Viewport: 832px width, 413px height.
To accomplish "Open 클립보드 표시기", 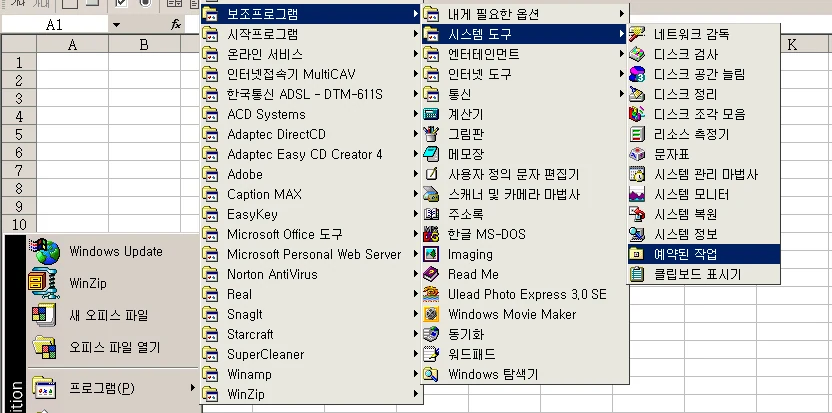I will [704, 274].
